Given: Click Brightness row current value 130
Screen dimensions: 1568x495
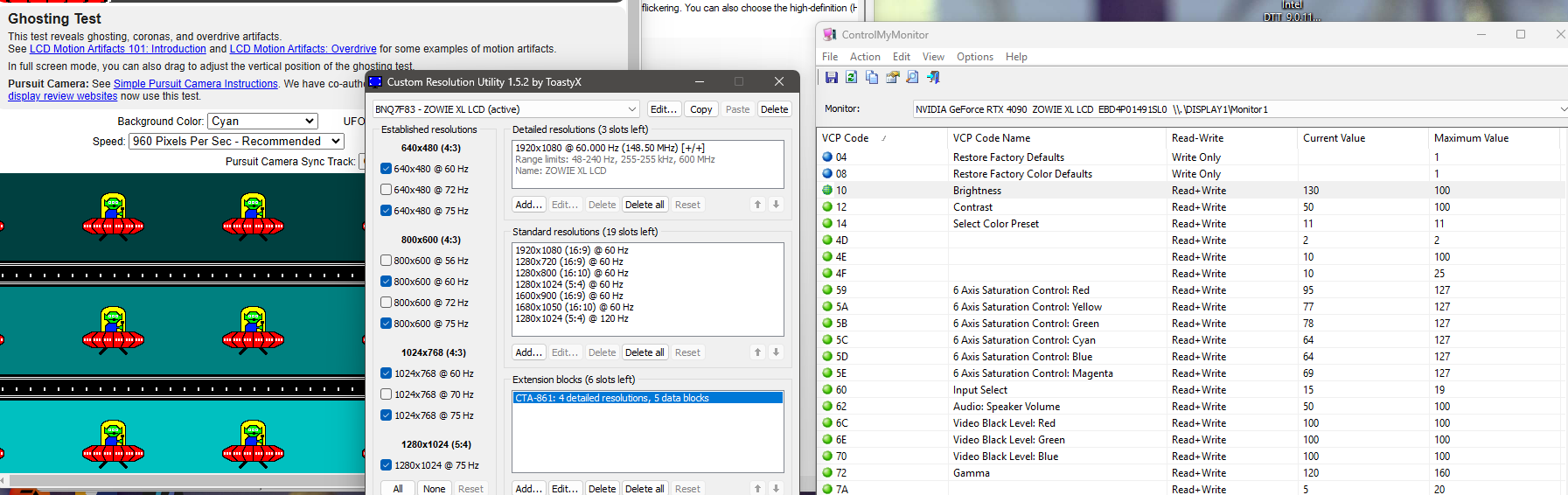Looking at the screenshot, I should pos(1311,191).
